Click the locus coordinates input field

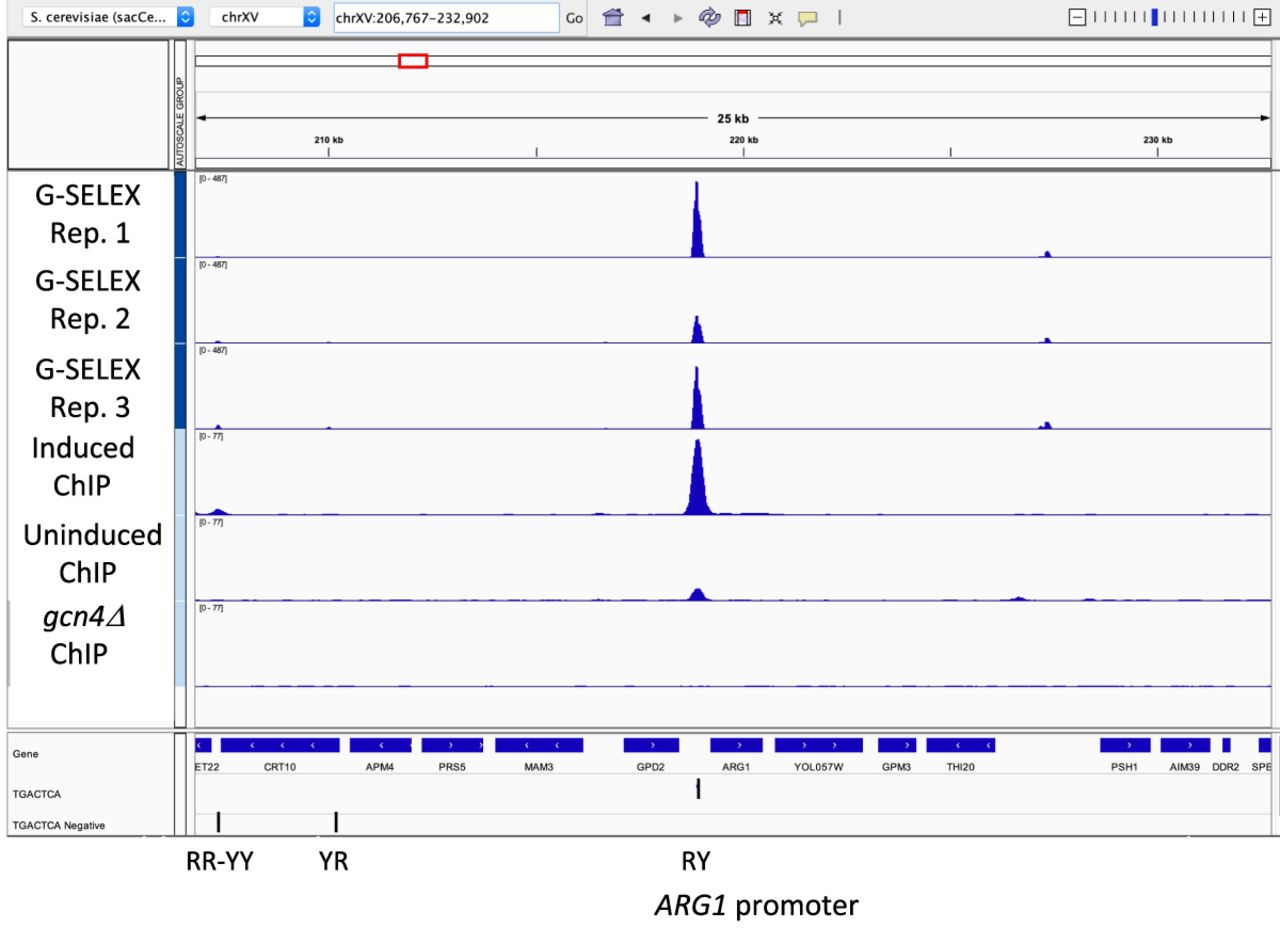click(x=446, y=17)
